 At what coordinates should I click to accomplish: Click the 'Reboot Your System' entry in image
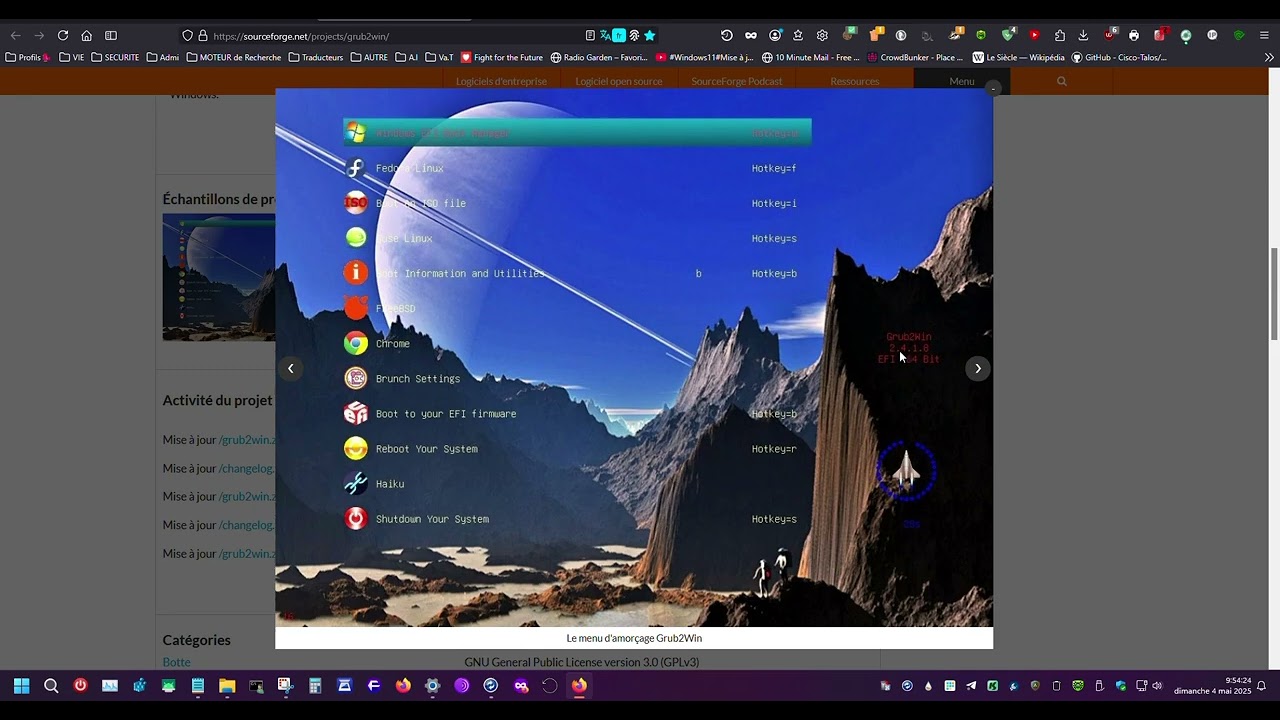[427, 449]
